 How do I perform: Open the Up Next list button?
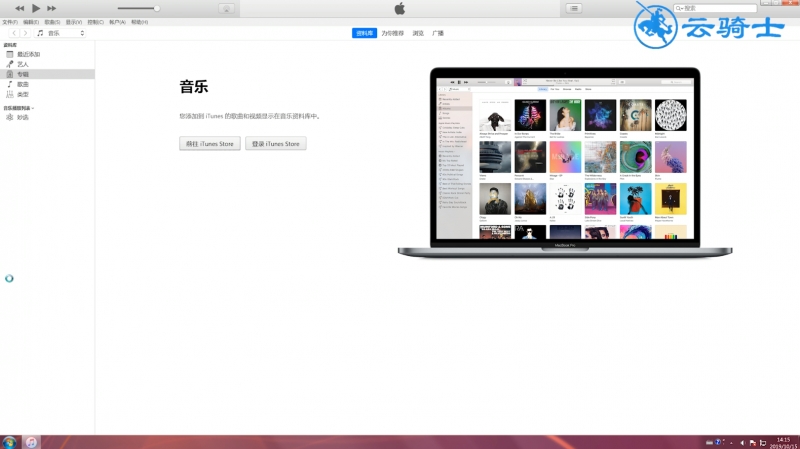tap(574, 8)
